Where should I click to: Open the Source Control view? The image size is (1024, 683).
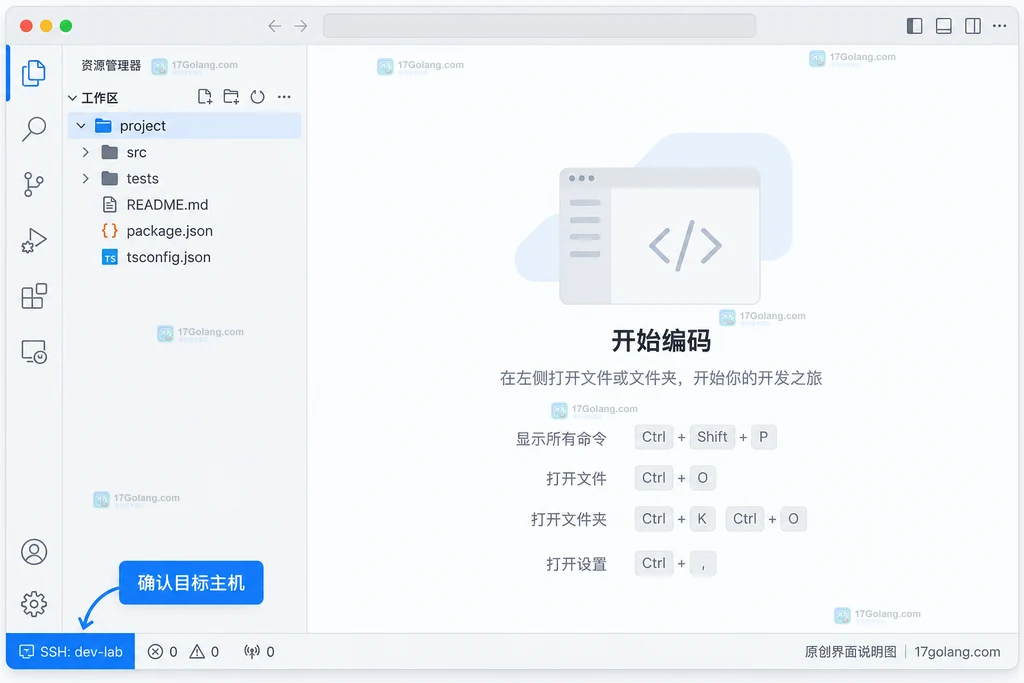[33, 184]
